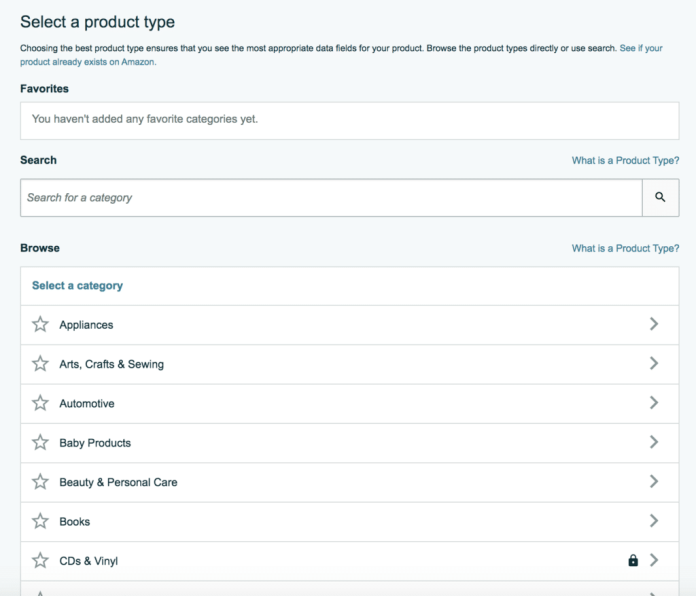Screen dimensions: 696x596
Task: Click the search magnifying glass button
Action: (660, 198)
